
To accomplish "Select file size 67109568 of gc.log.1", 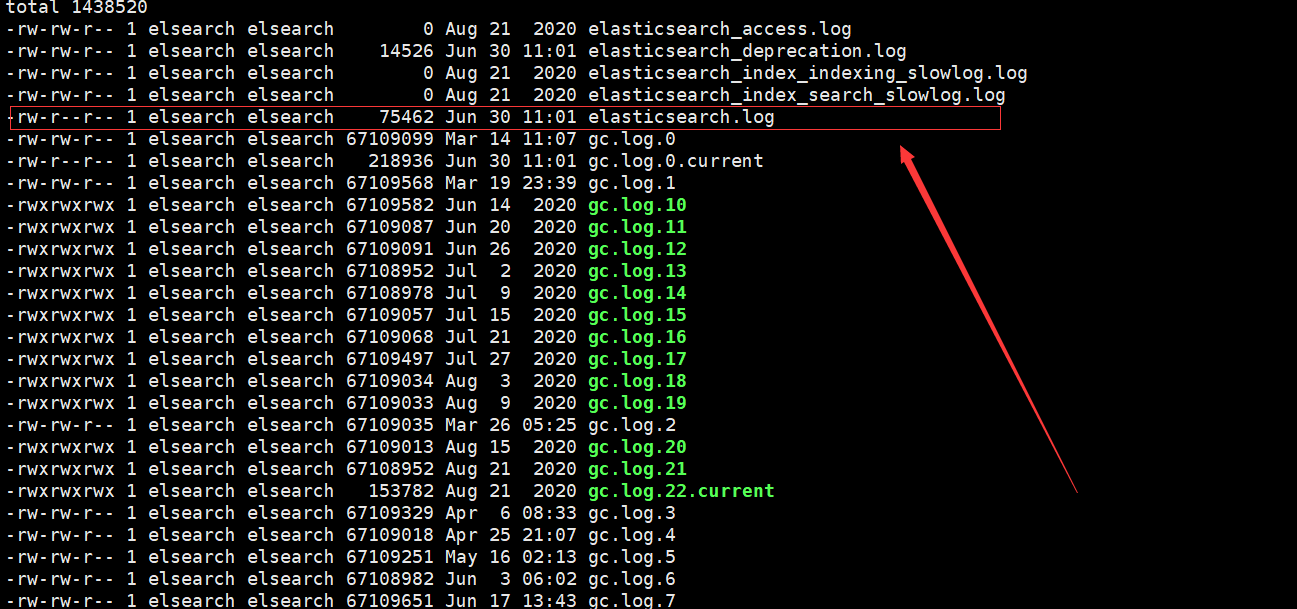I will (390, 183).
